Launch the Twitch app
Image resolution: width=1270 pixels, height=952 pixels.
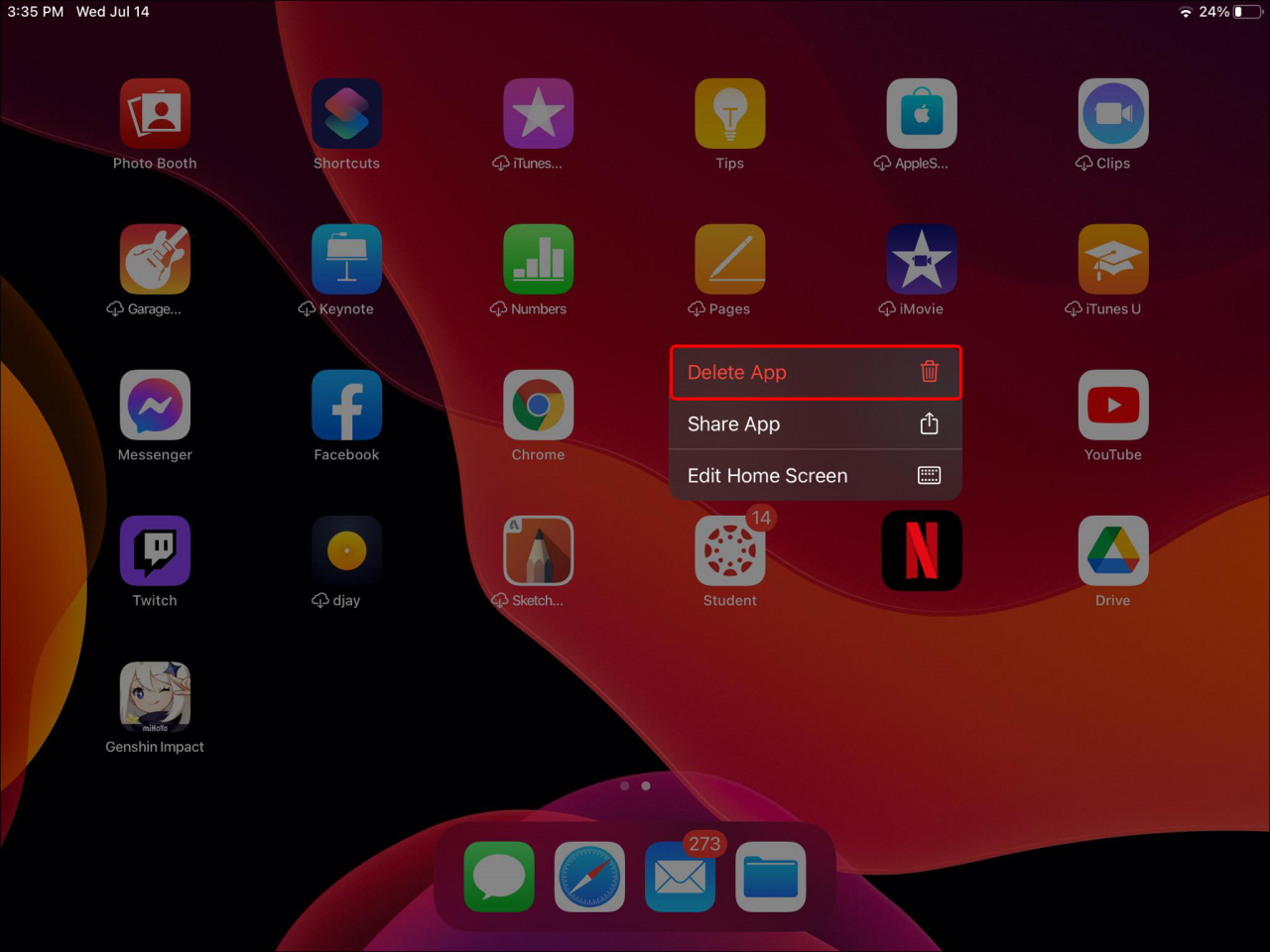pos(155,550)
